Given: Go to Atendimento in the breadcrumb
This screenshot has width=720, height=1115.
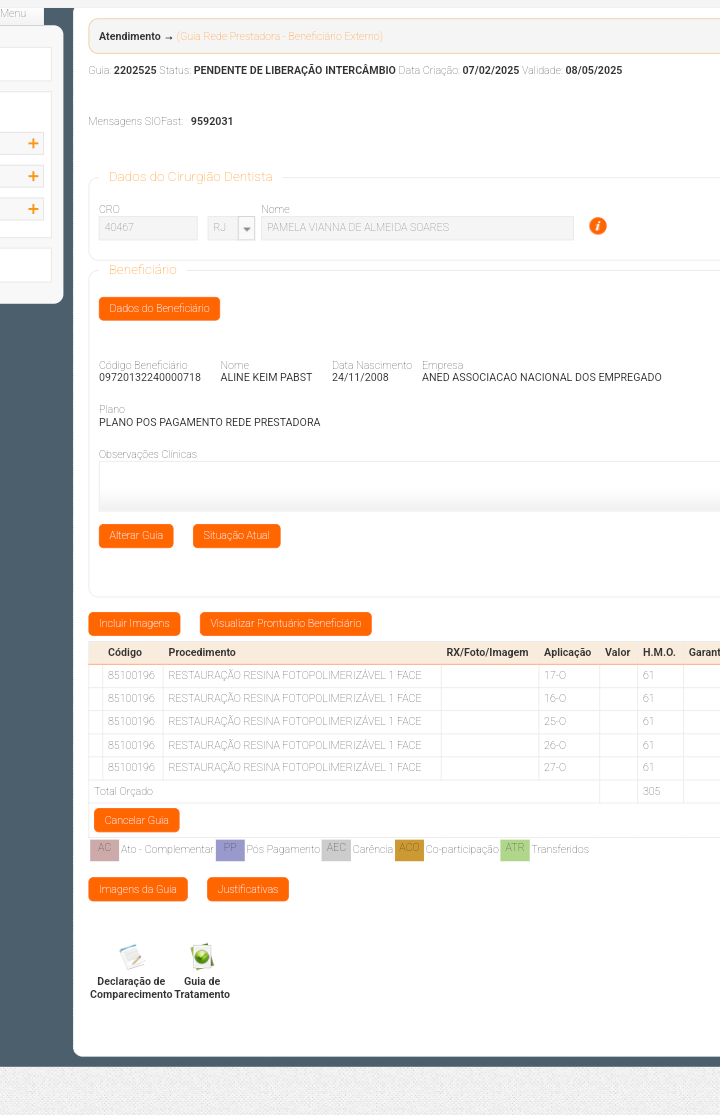Looking at the screenshot, I should (129, 36).
